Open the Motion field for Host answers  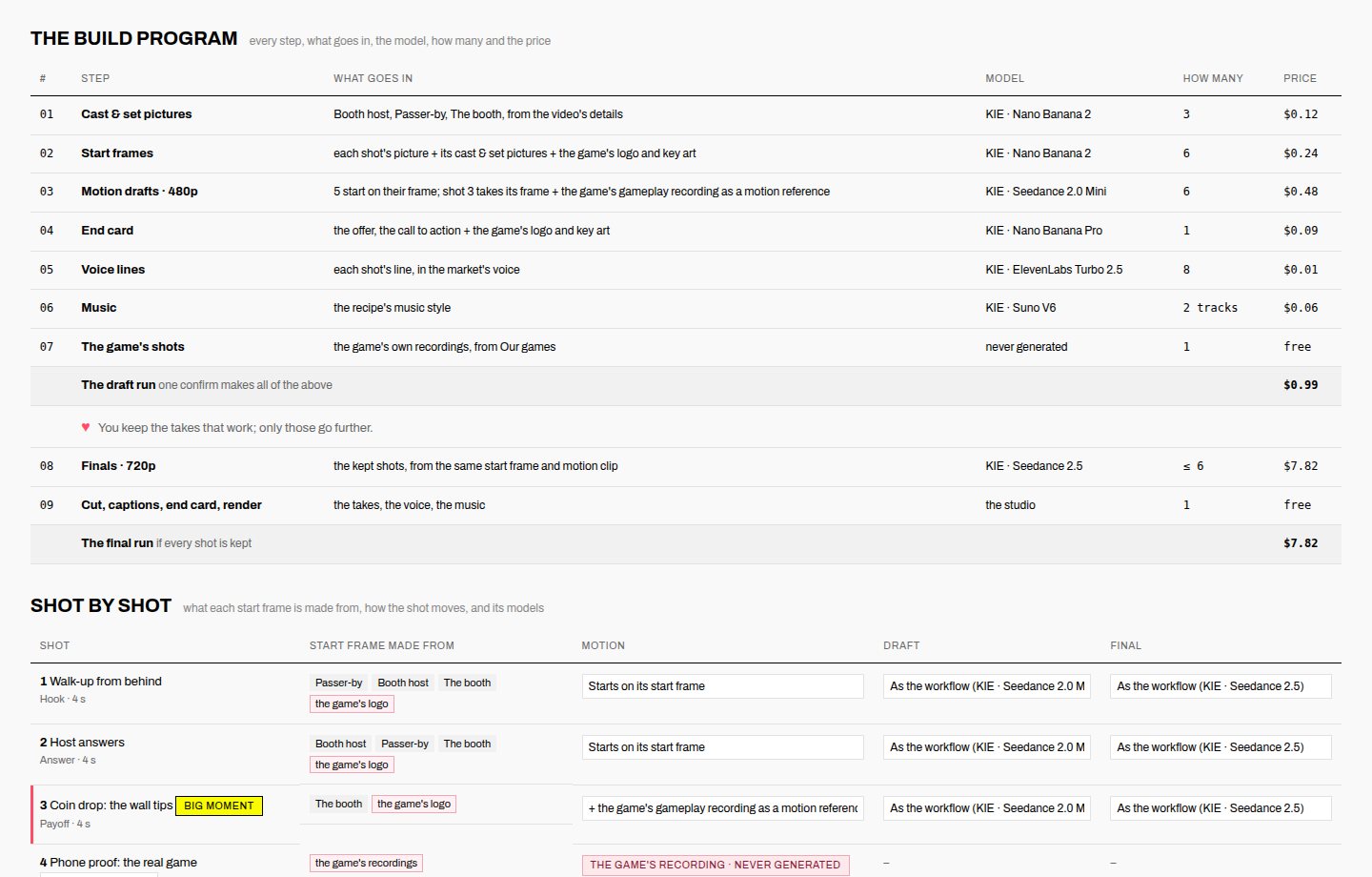[x=723, y=747]
